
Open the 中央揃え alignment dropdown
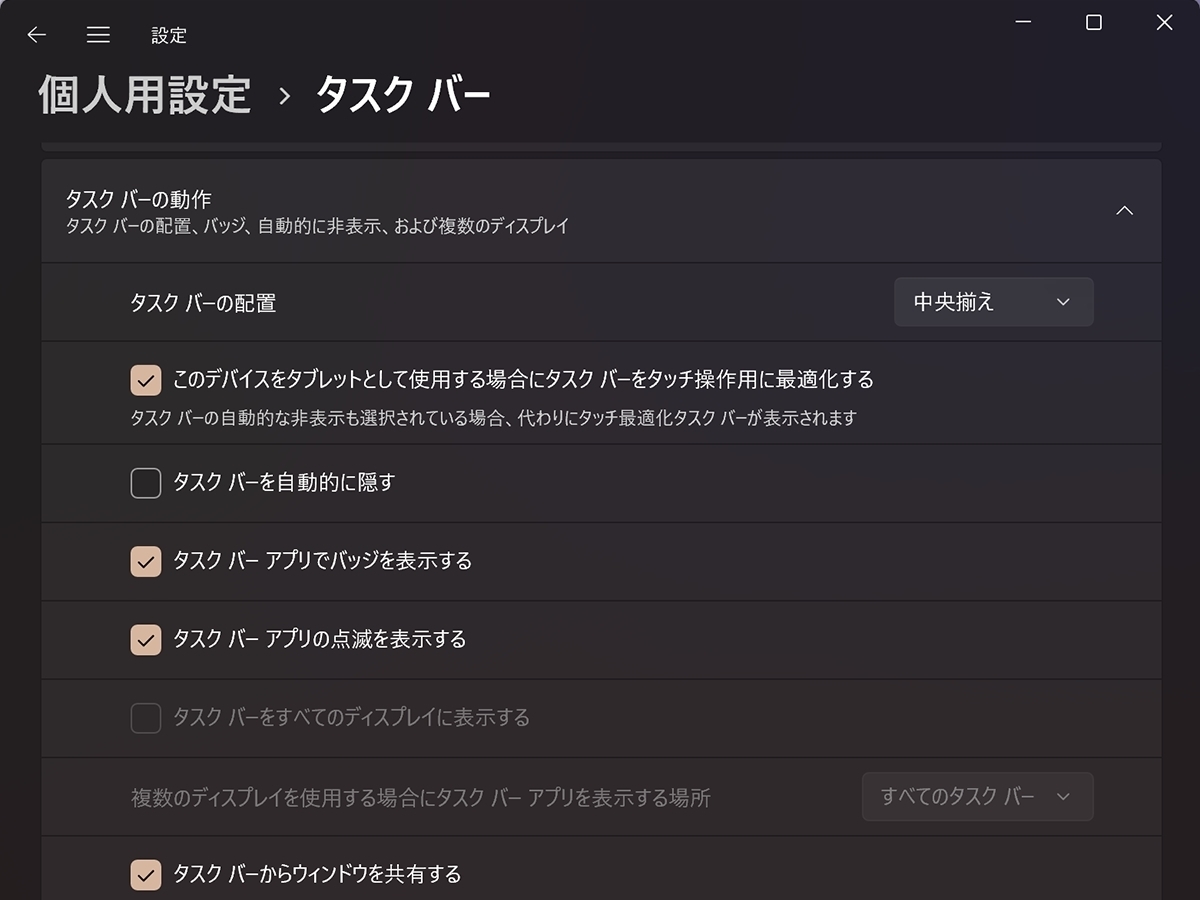coord(993,302)
